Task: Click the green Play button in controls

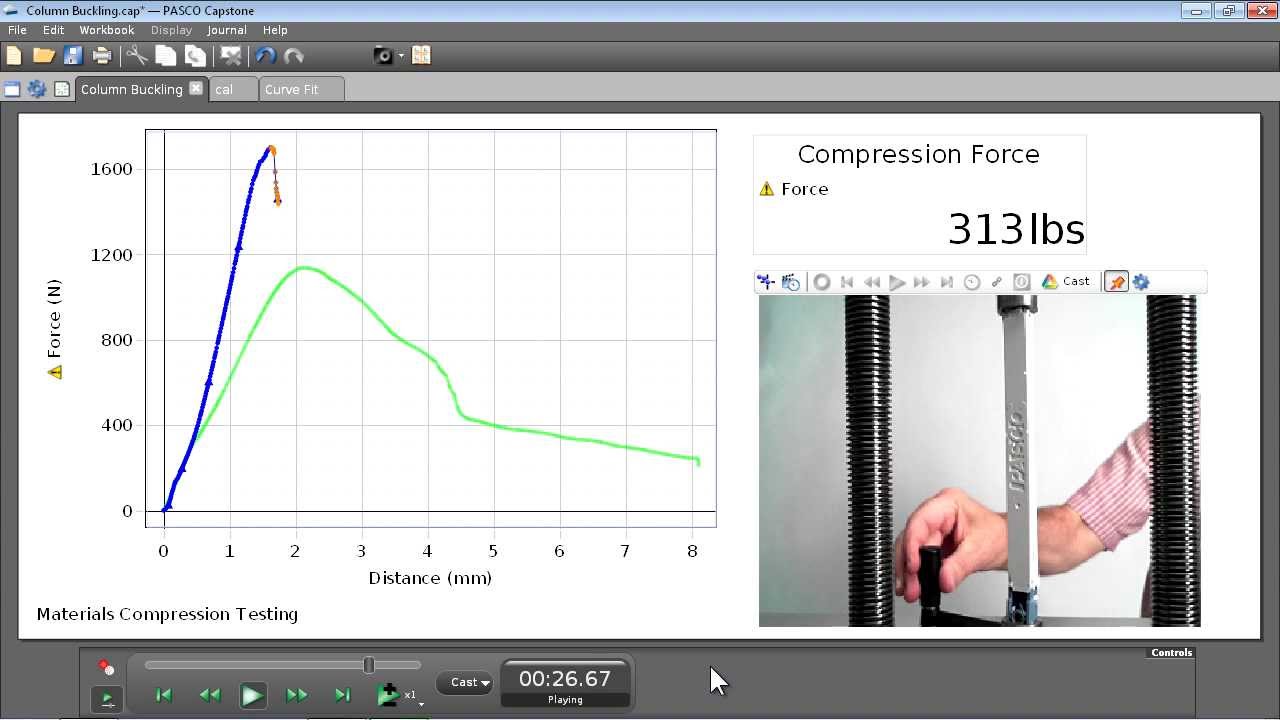Action: 252,695
